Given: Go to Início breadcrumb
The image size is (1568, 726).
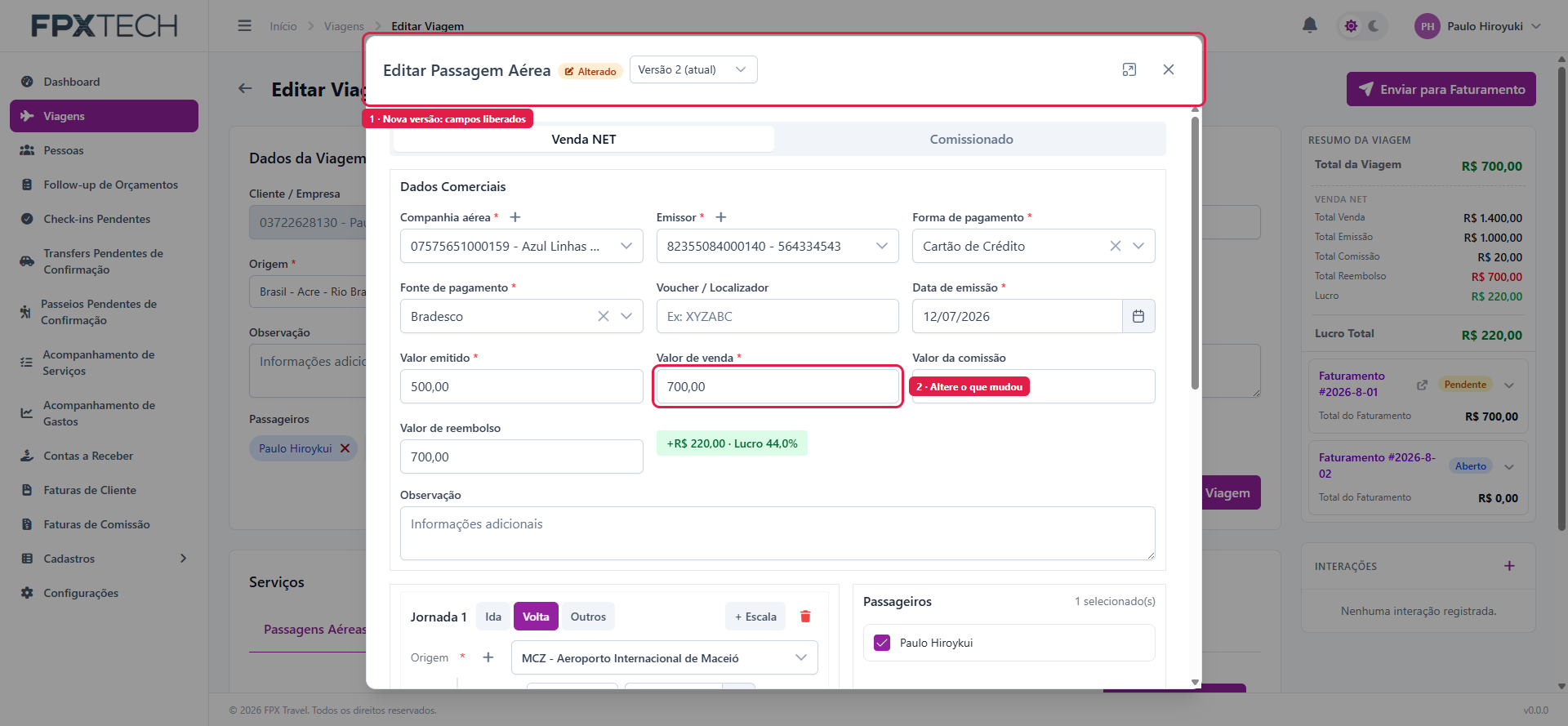Looking at the screenshot, I should [283, 26].
